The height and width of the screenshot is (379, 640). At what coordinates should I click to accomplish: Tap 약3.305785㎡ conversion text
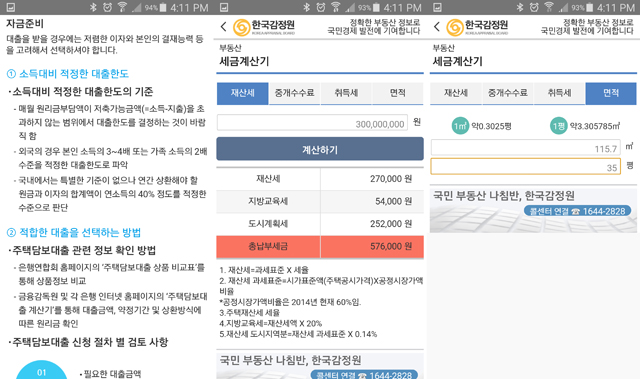click(x=595, y=126)
